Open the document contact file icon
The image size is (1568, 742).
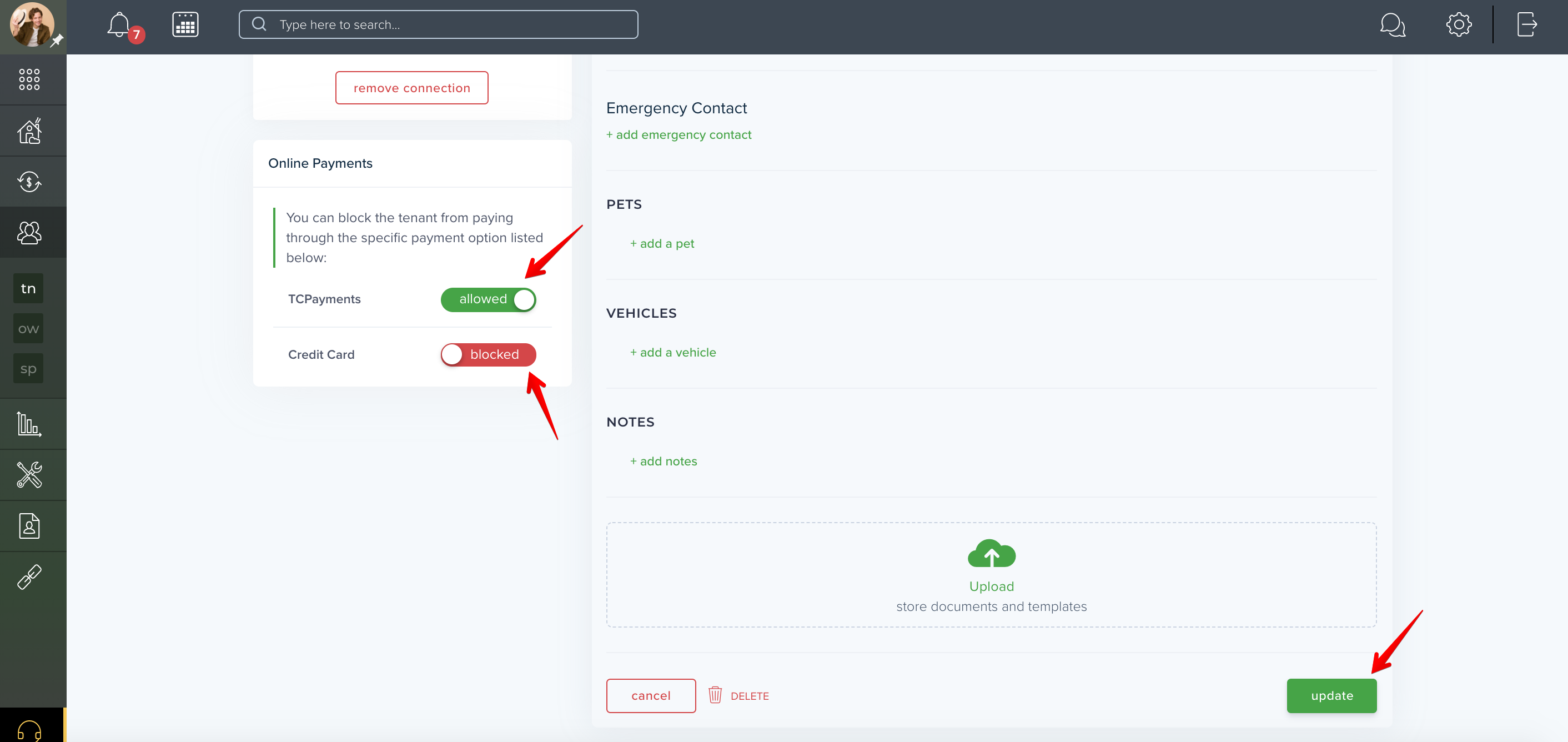point(29,526)
